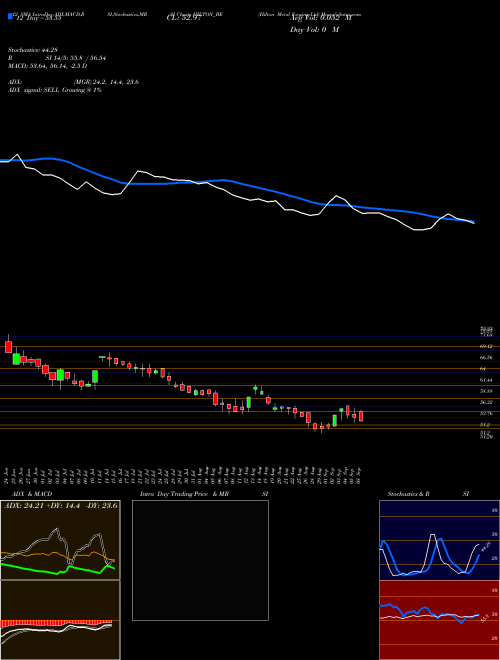The width and height of the screenshot is (500, 660).
Task: Click the 'MACD: 53.64, 56.14, -2.5 D' line
Action: coord(47,66)
